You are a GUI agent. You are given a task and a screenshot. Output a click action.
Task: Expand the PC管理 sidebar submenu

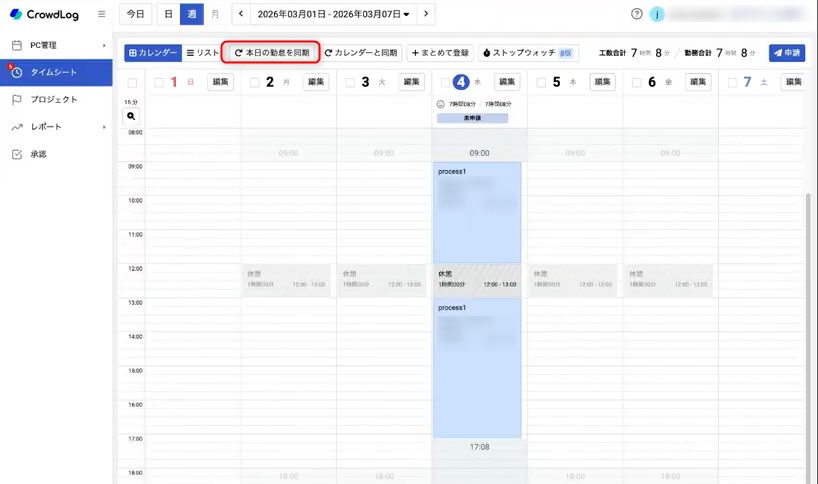[104, 45]
